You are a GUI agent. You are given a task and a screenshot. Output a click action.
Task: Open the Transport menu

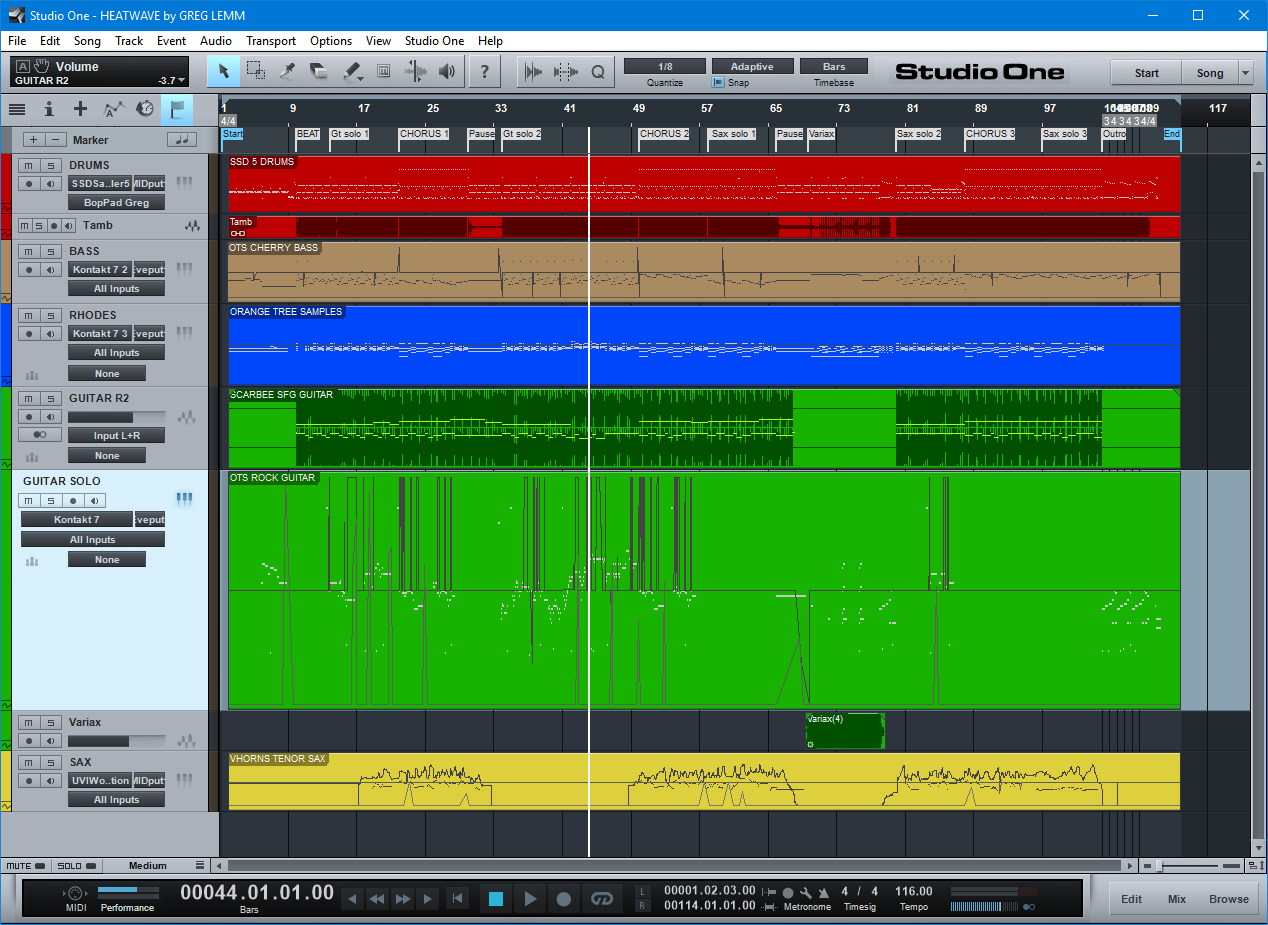(x=271, y=41)
